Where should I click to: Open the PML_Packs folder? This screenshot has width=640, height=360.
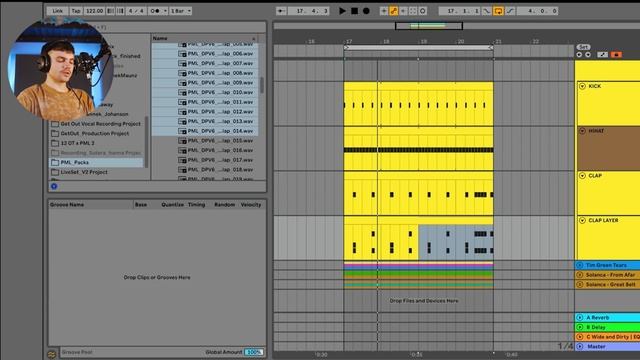(x=97, y=162)
